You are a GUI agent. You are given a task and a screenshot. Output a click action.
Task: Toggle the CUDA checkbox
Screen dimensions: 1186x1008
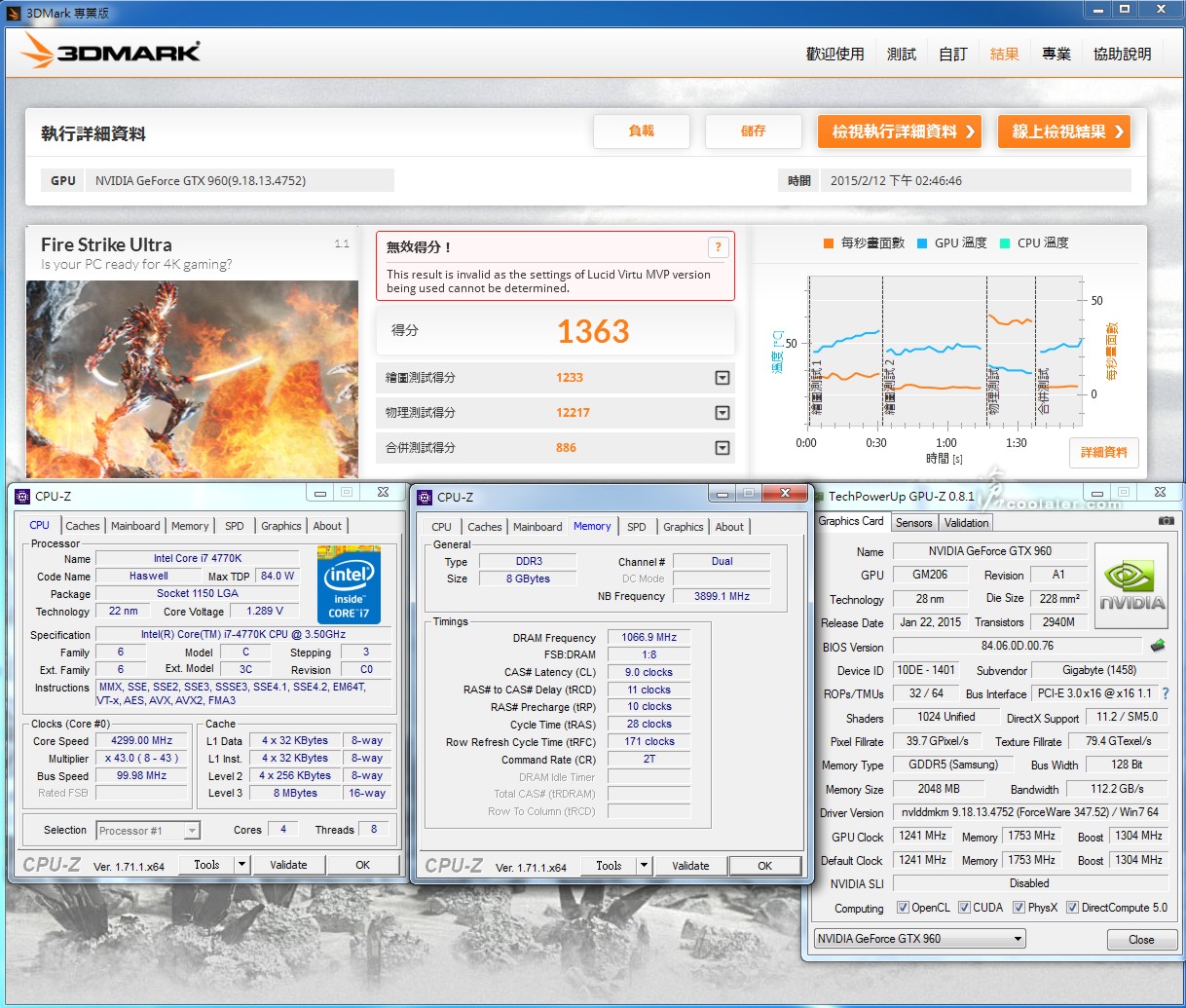point(964,908)
